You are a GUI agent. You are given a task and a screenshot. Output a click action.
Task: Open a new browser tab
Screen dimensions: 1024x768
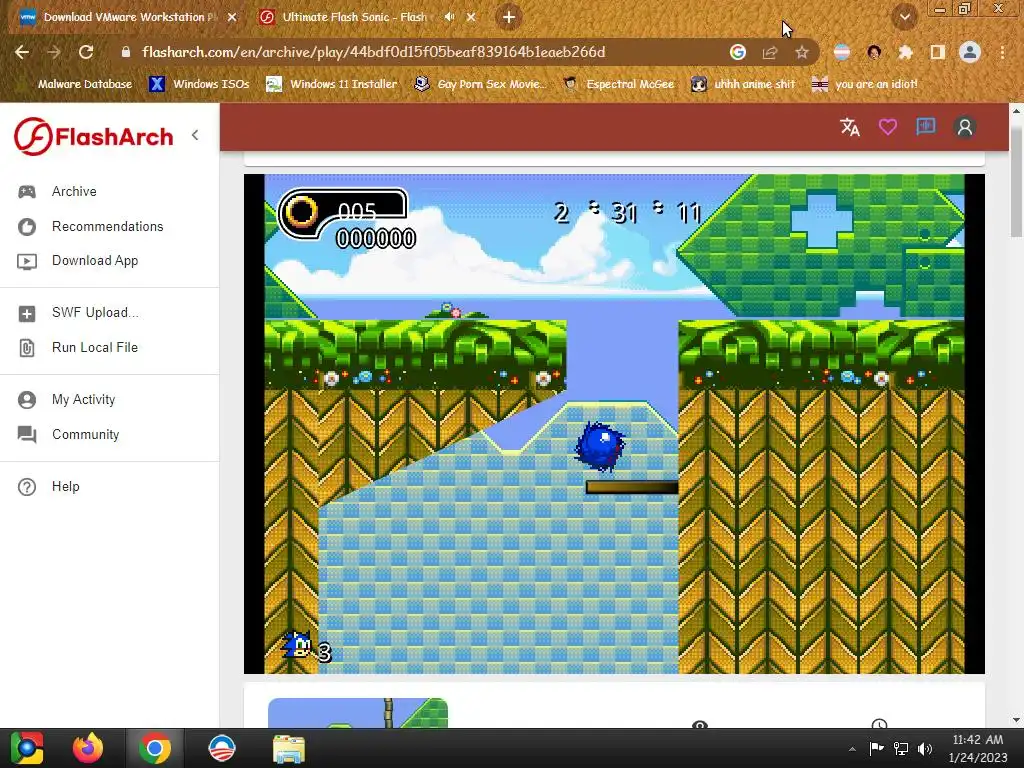[x=509, y=18]
